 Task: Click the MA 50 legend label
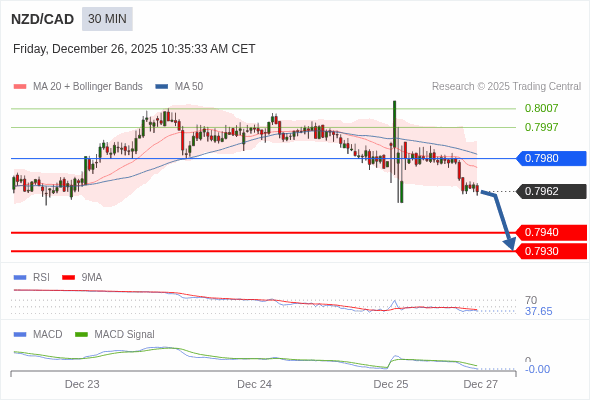(189, 87)
